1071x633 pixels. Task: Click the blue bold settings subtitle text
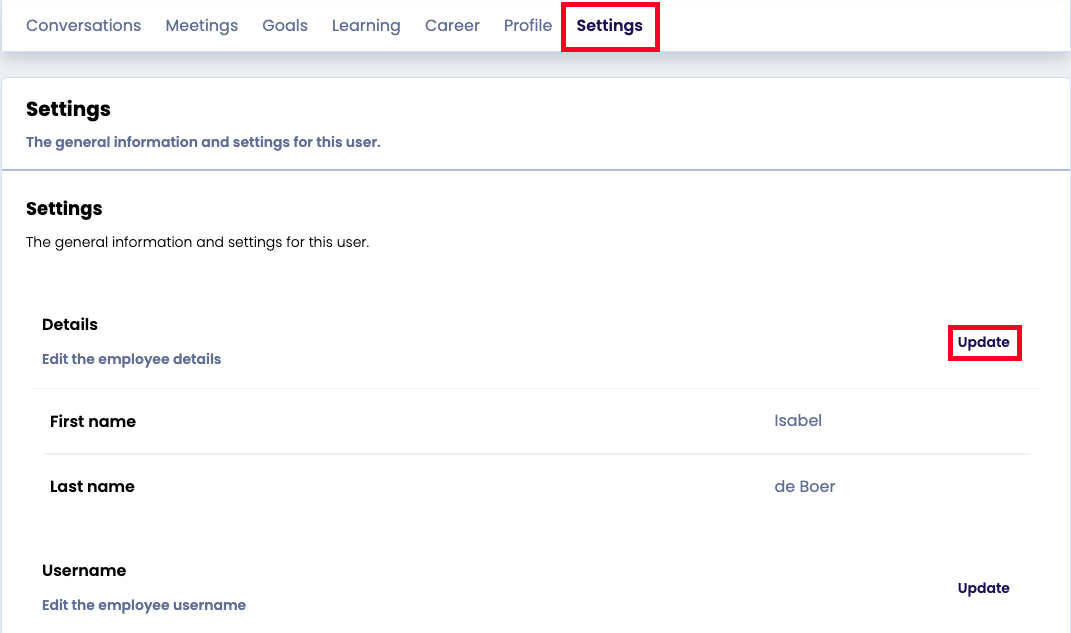[x=203, y=142]
